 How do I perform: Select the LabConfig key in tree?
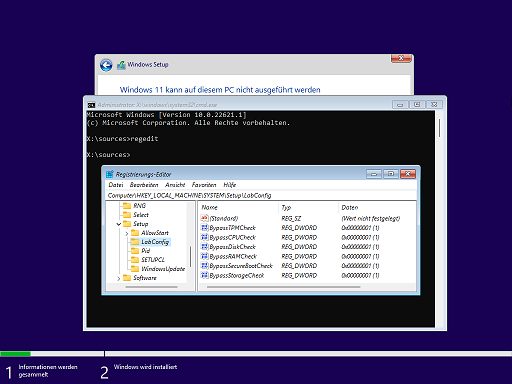[155, 242]
